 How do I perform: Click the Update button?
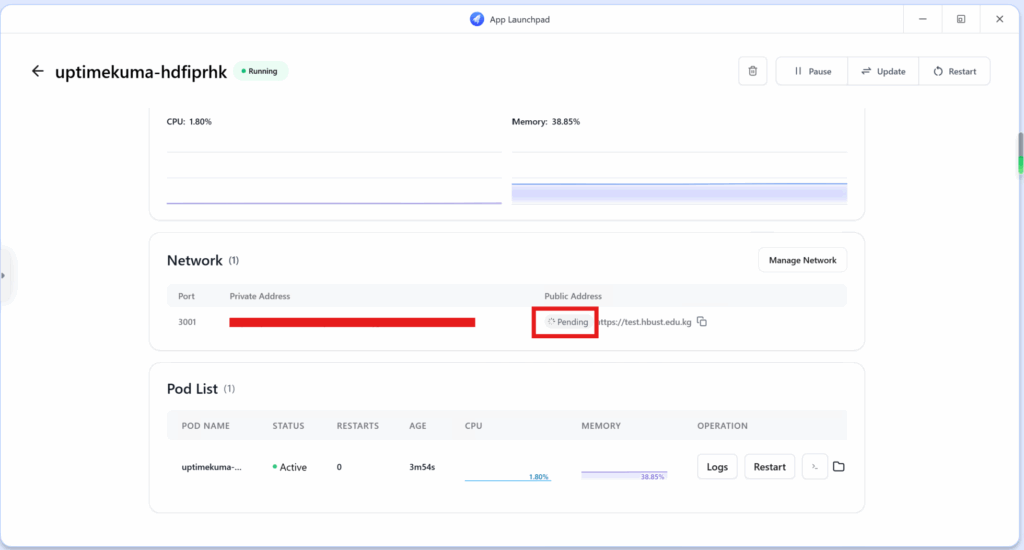tap(883, 71)
